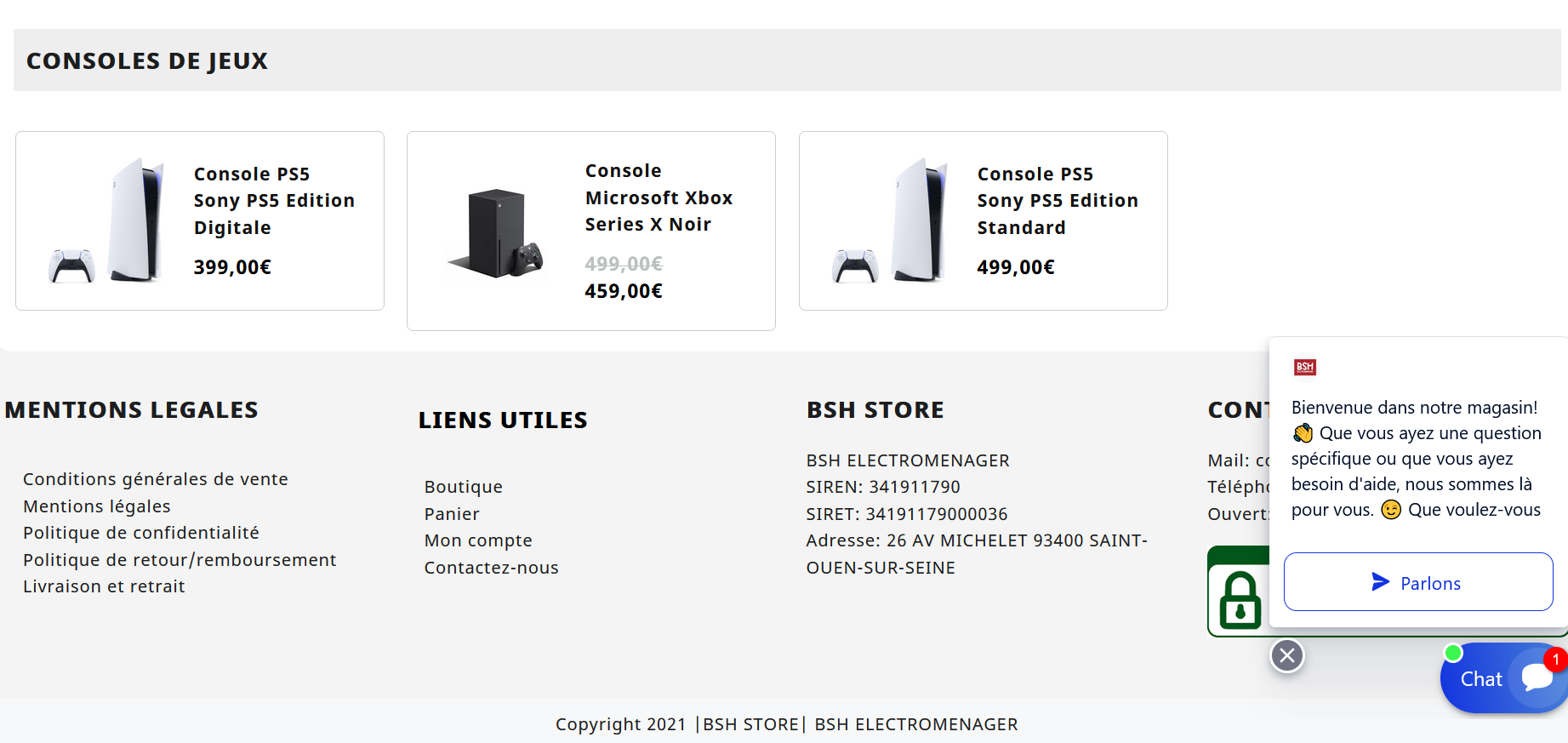Open Conditions générales de vente link
The width and height of the screenshot is (1568, 743).
click(x=156, y=479)
